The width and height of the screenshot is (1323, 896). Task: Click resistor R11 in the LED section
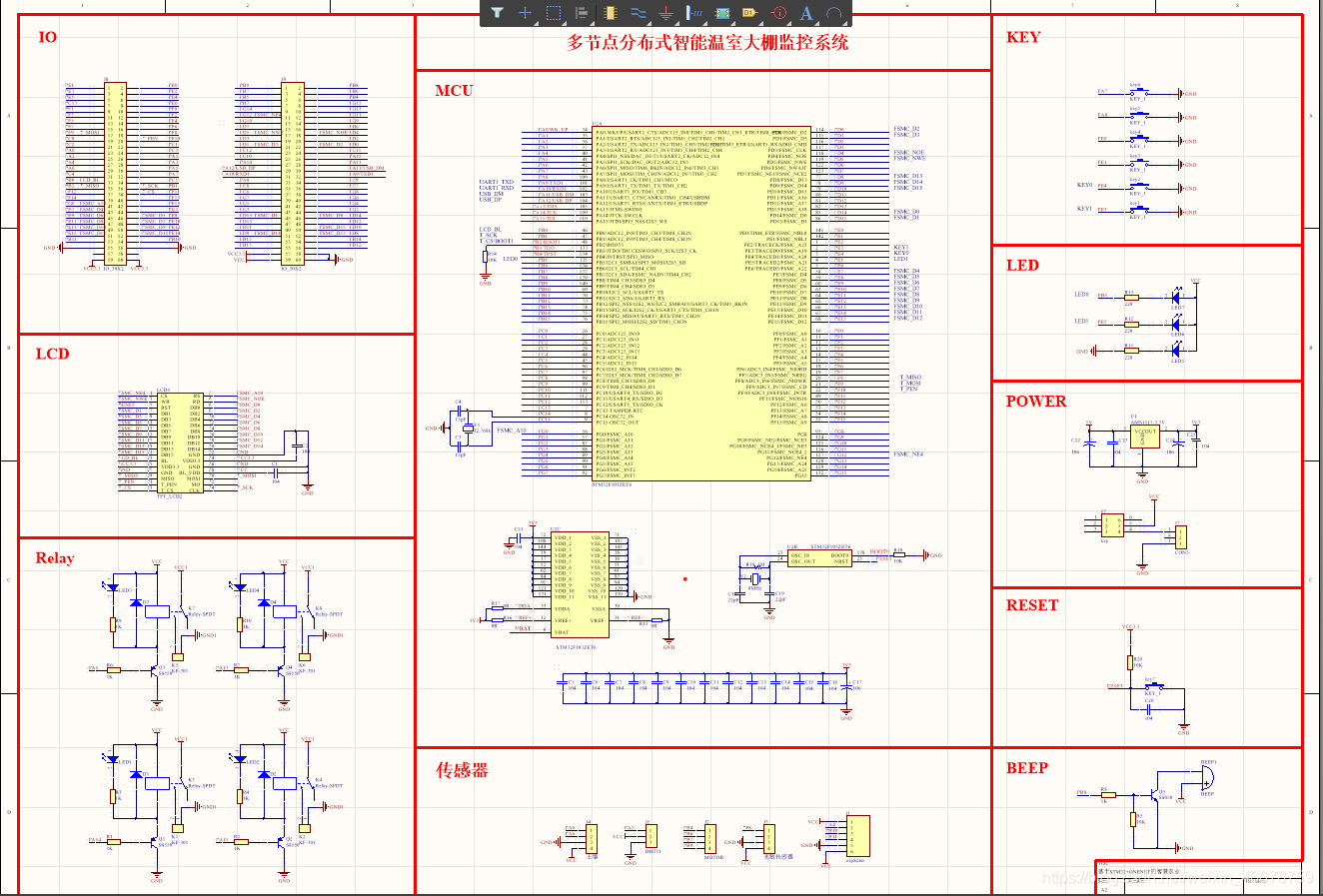[1132, 351]
